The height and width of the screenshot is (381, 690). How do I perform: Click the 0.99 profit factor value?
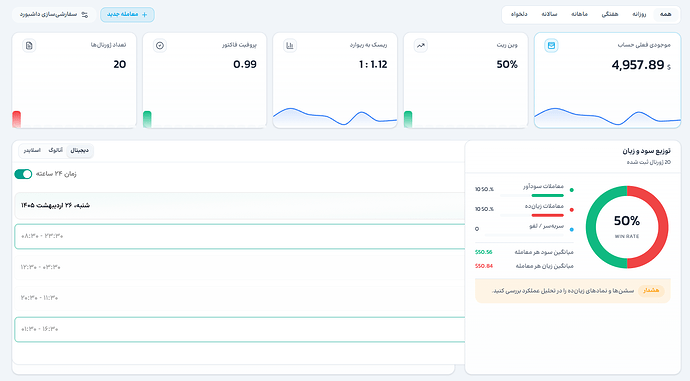click(245, 65)
